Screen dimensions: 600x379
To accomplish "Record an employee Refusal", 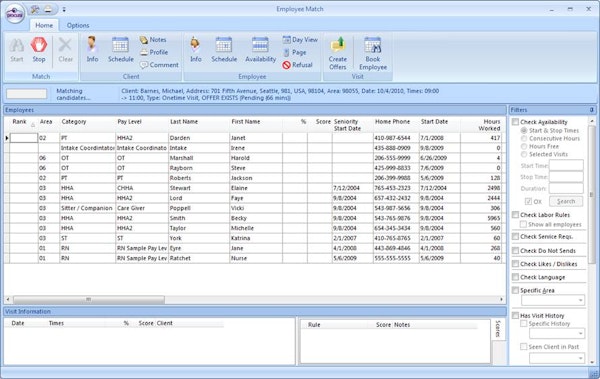I will click(298, 65).
